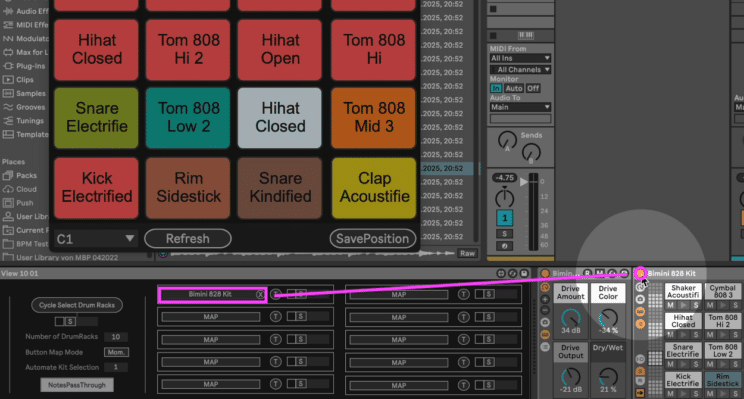Clear the Bimini 828 Kit mapping with X

[x=260, y=294]
